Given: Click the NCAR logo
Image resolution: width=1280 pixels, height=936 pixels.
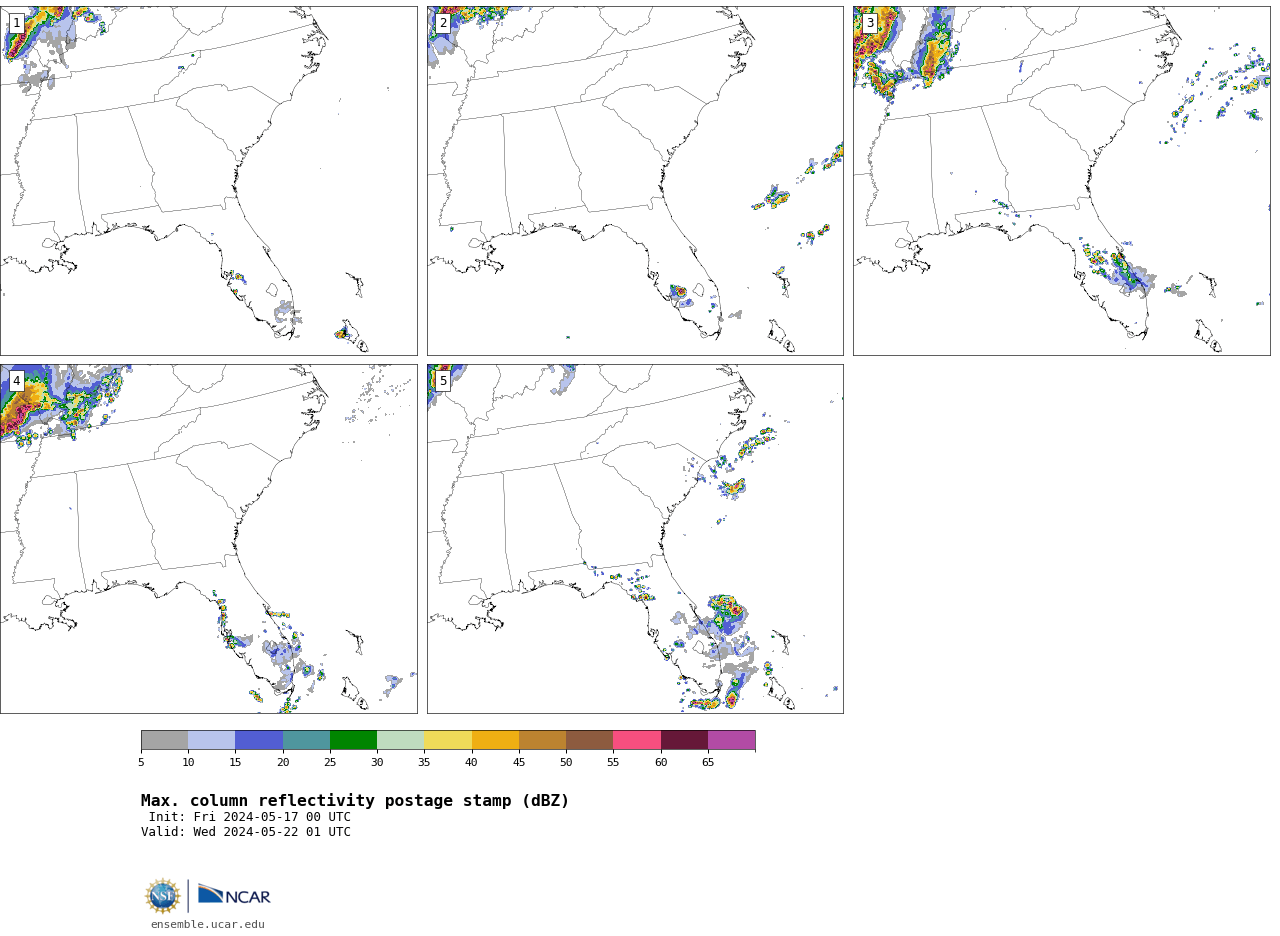Looking at the screenshot, I should pos(234,895).
